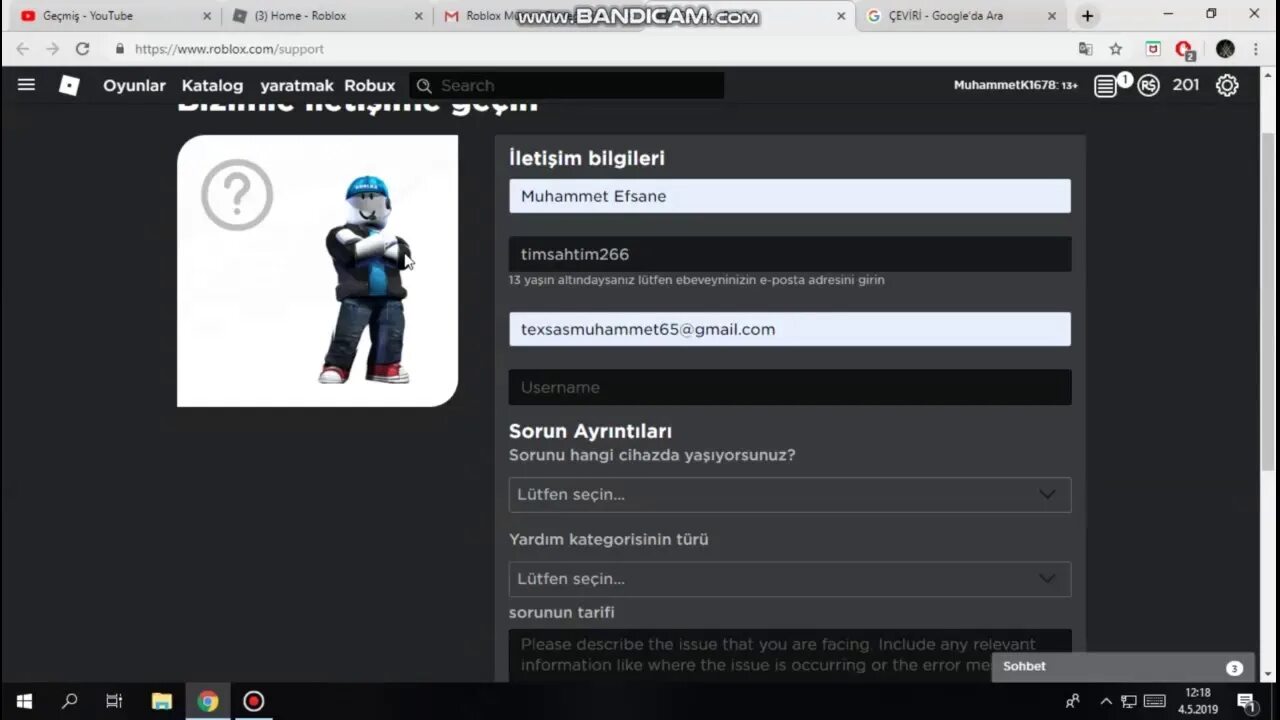Click the Roblox avatar image

point(367,280)
